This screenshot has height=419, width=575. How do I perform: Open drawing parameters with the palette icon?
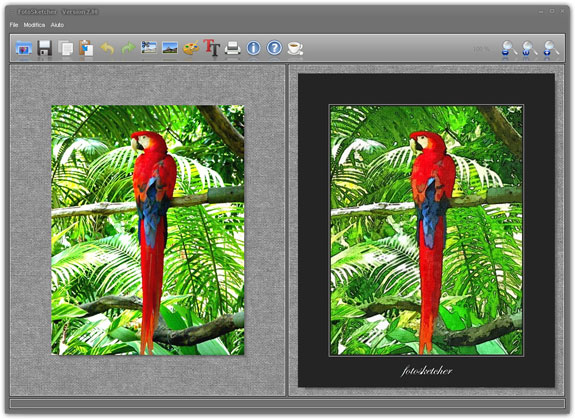click(x=191, y=48)
